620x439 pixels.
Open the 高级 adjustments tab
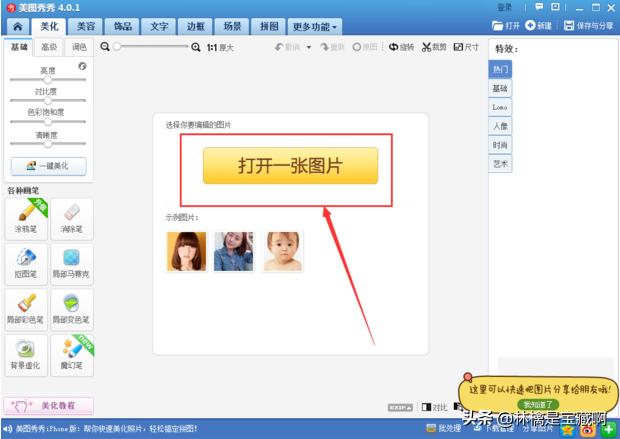click(x=49, y=47)
